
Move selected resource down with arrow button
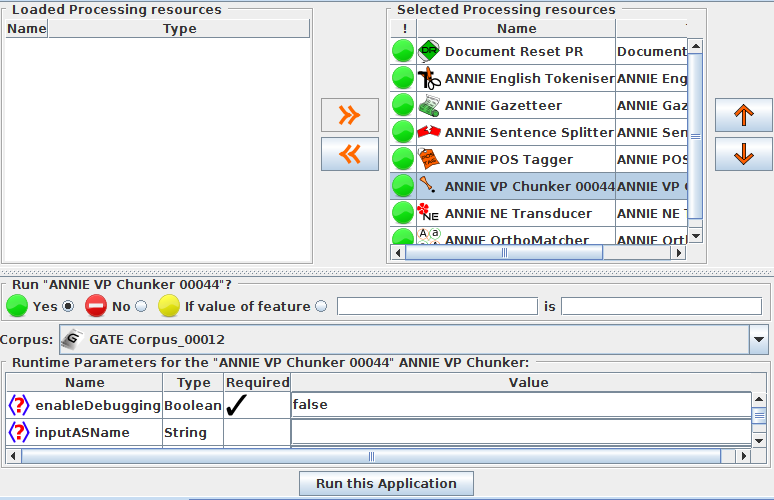point(743,154)
